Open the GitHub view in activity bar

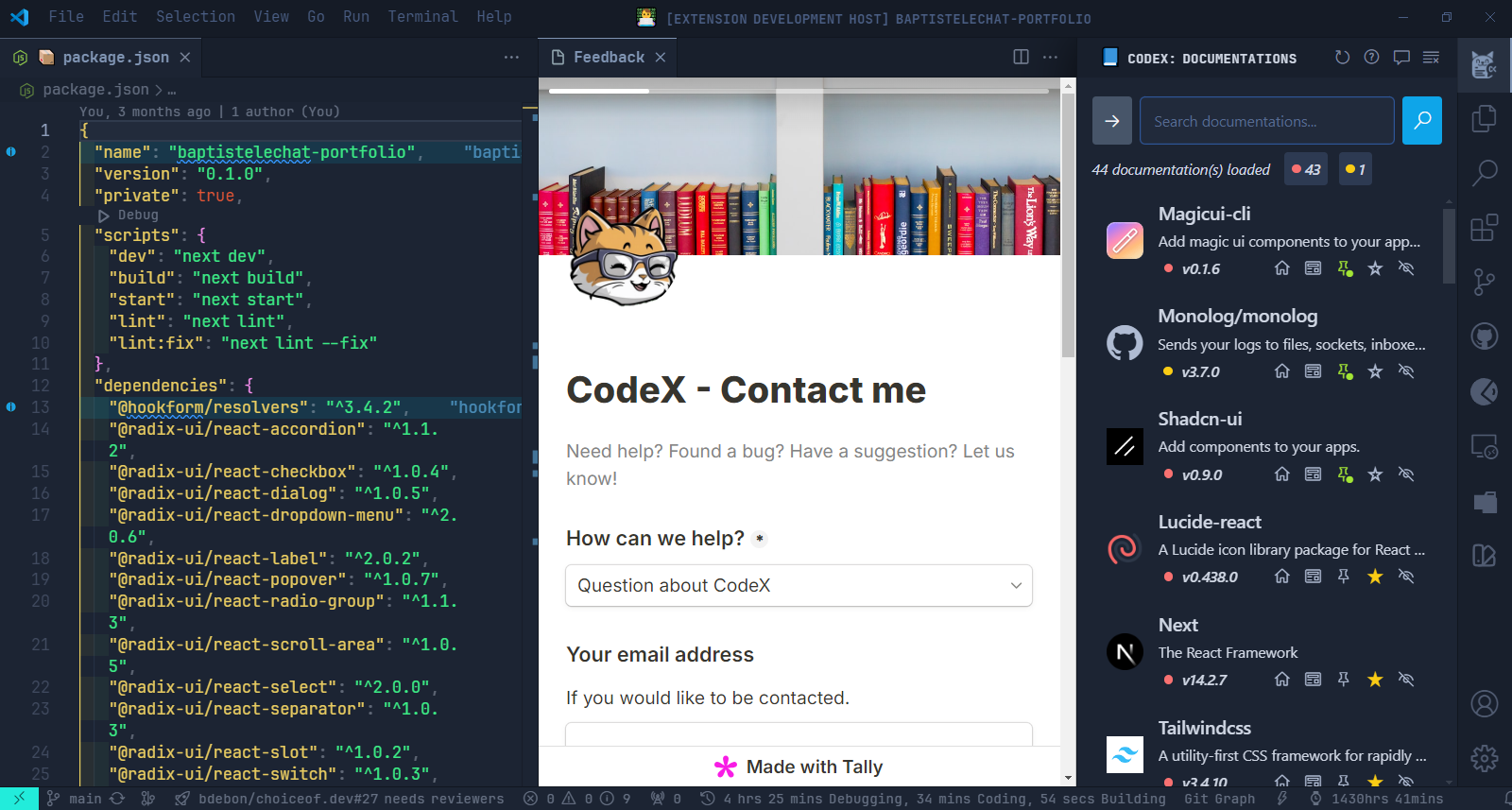[x=1484, y=336]
